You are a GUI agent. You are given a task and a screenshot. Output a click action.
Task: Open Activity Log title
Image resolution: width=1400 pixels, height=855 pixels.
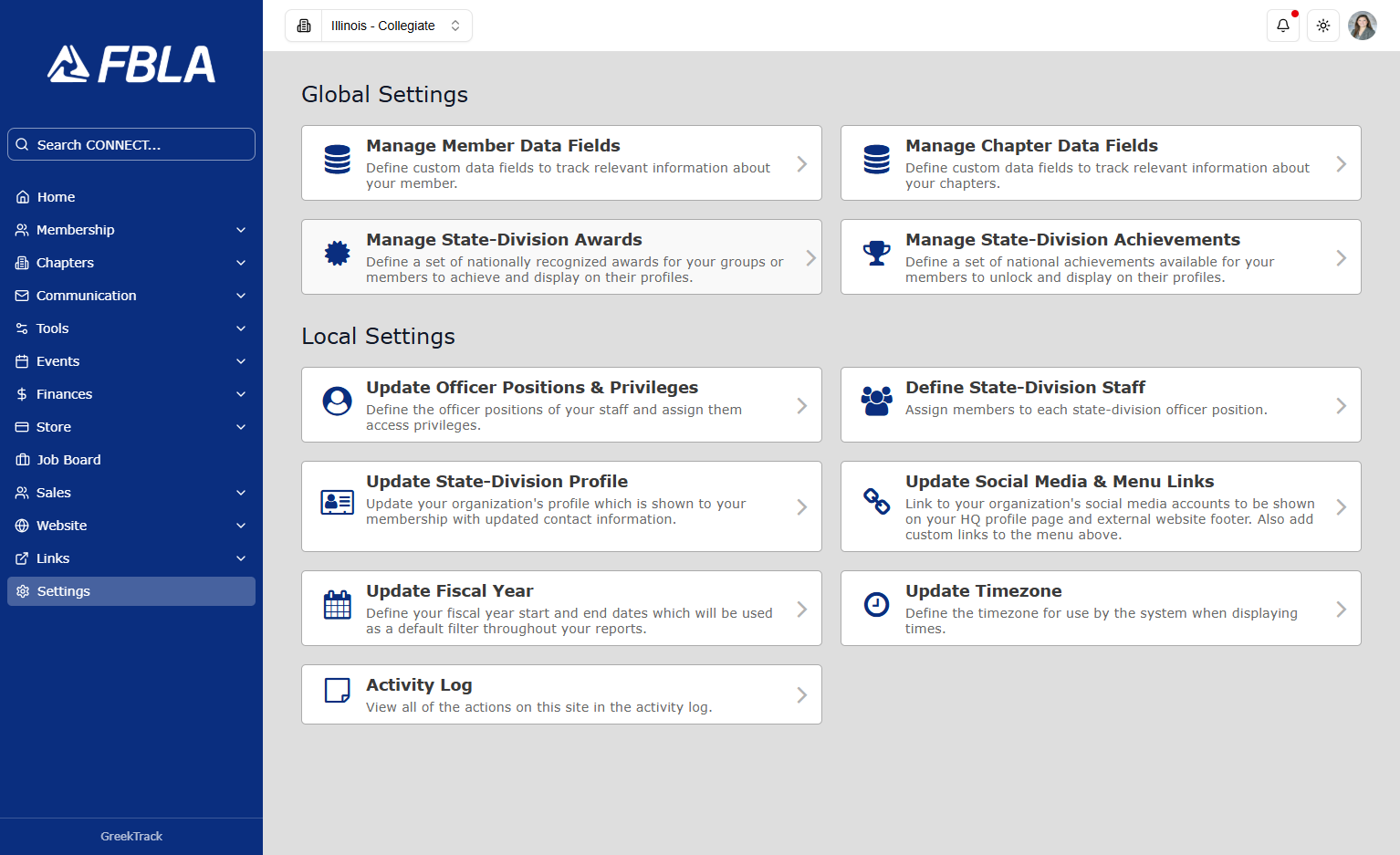(419, 685)
